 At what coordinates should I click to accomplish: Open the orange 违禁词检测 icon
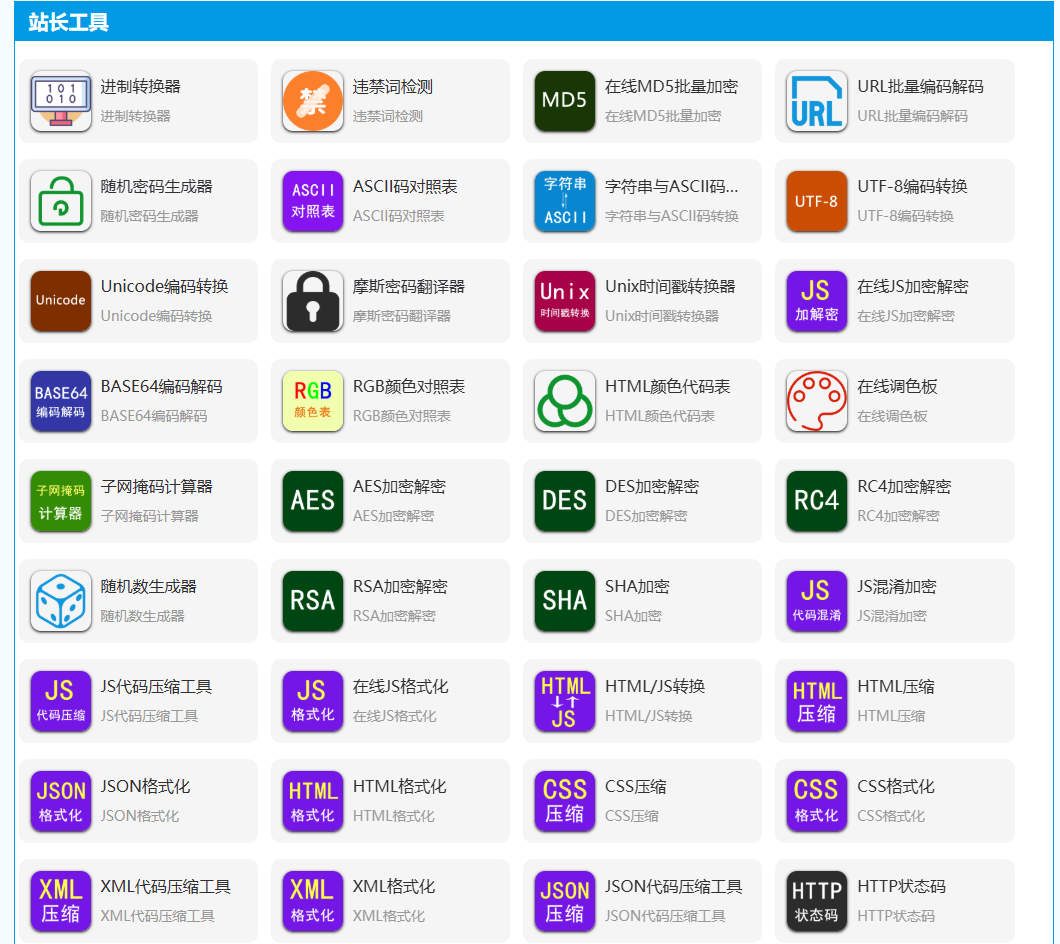[x=313, y=101]
